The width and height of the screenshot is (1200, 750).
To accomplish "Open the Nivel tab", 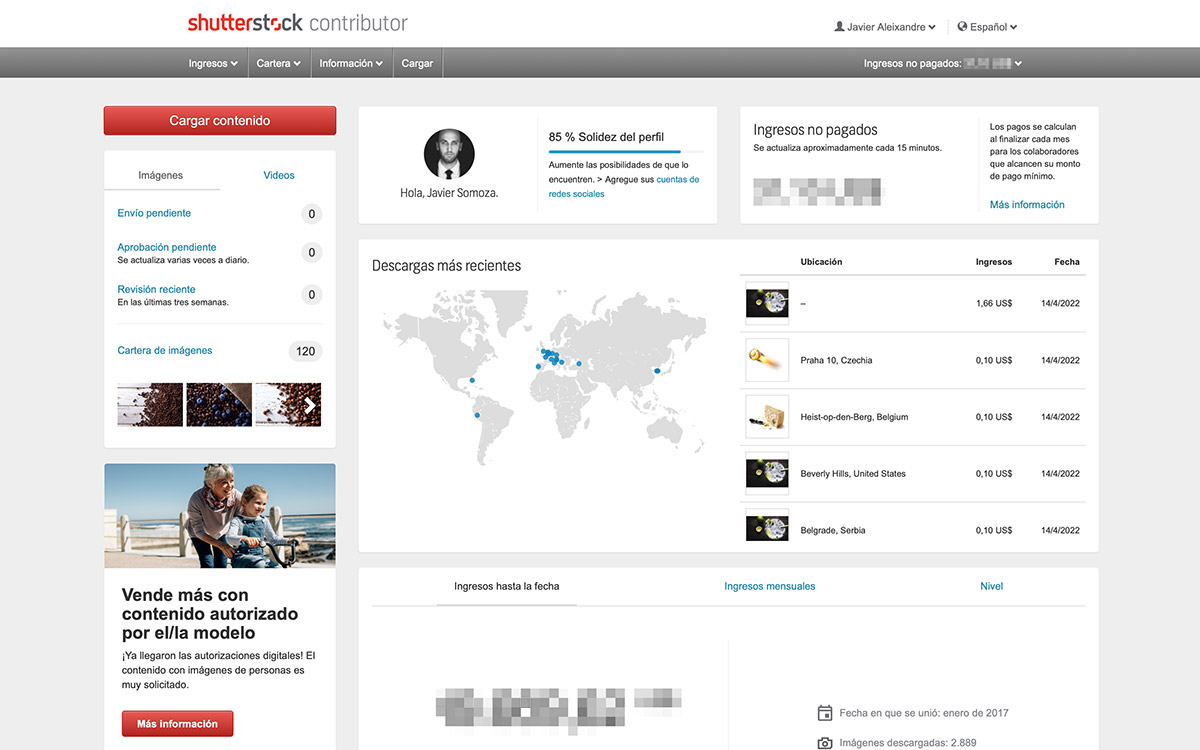I will click(x=991, y=586).
